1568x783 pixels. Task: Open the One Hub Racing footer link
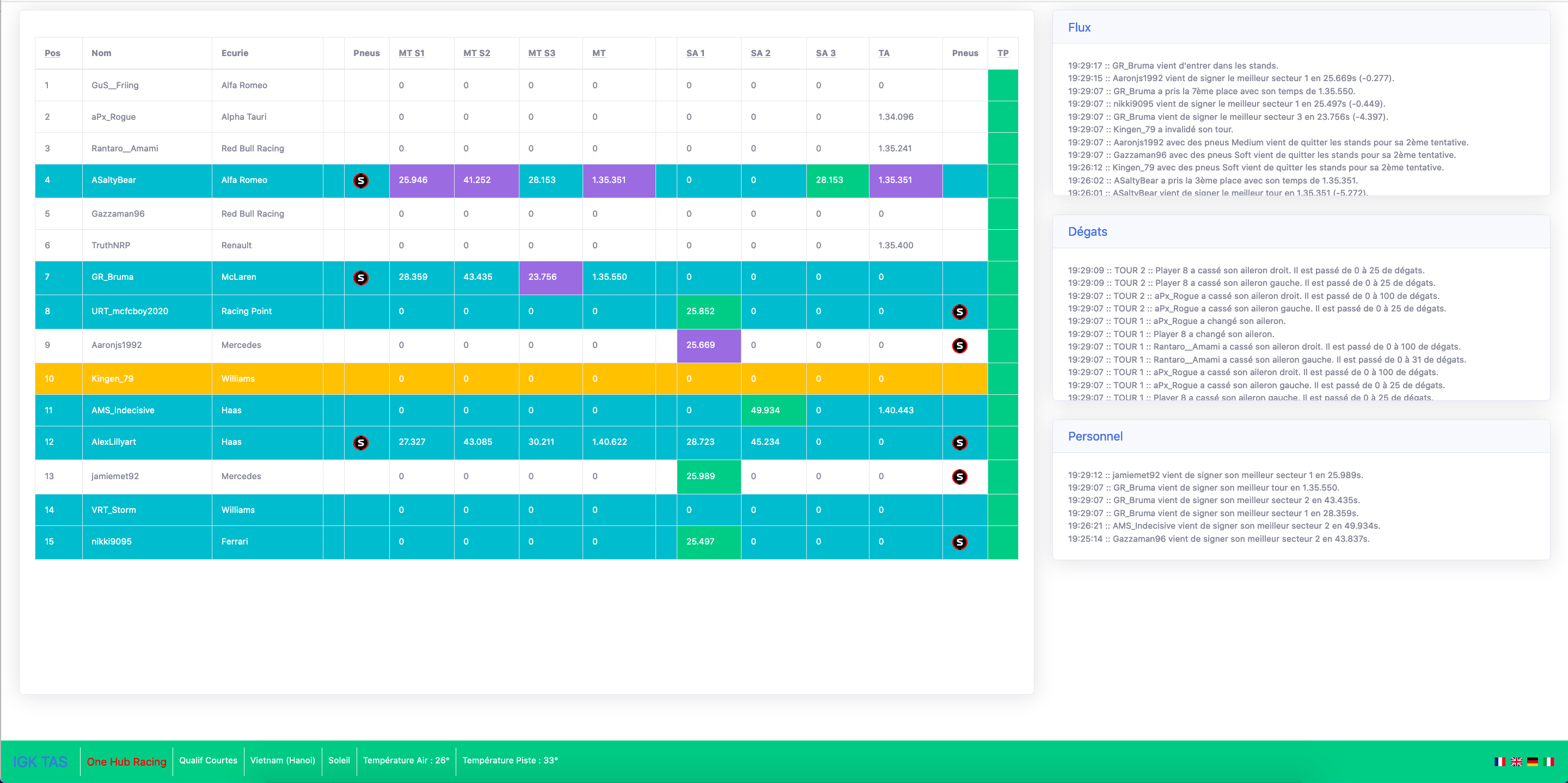pyautogui.click(x=127, y=762)
